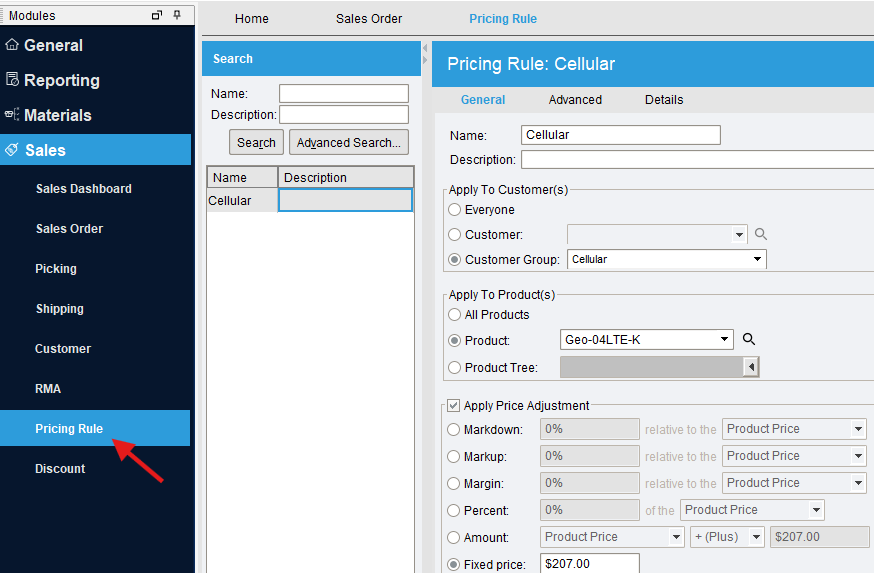This screenshot has width=874, height=573.
Task: Click the Search button
Action: 256,142
